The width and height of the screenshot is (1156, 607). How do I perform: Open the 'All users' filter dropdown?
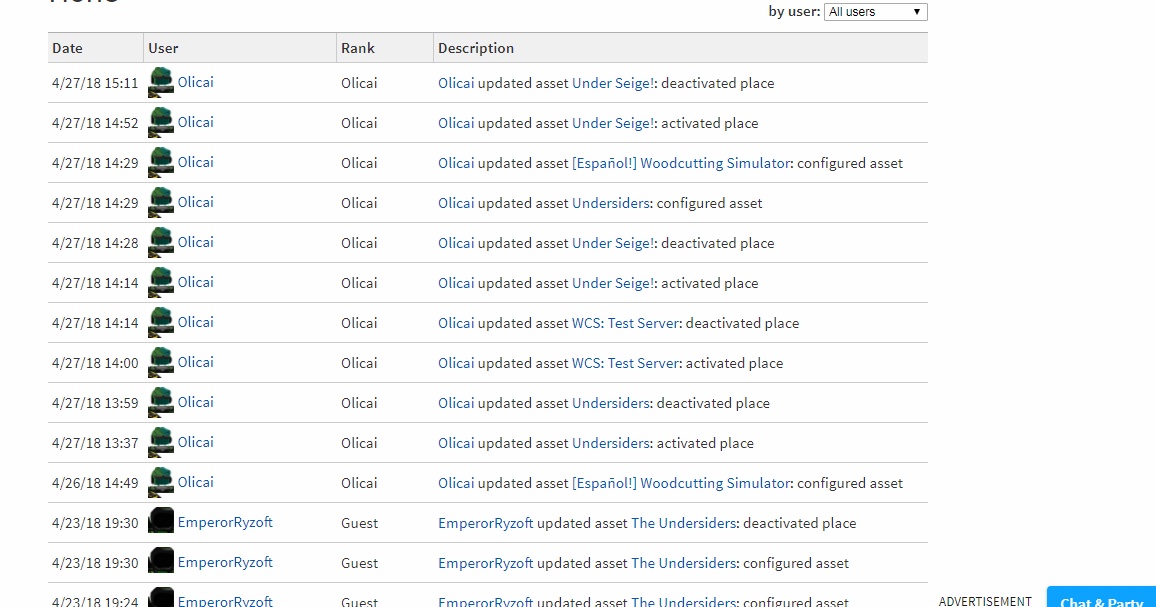(x=875, y=12)
